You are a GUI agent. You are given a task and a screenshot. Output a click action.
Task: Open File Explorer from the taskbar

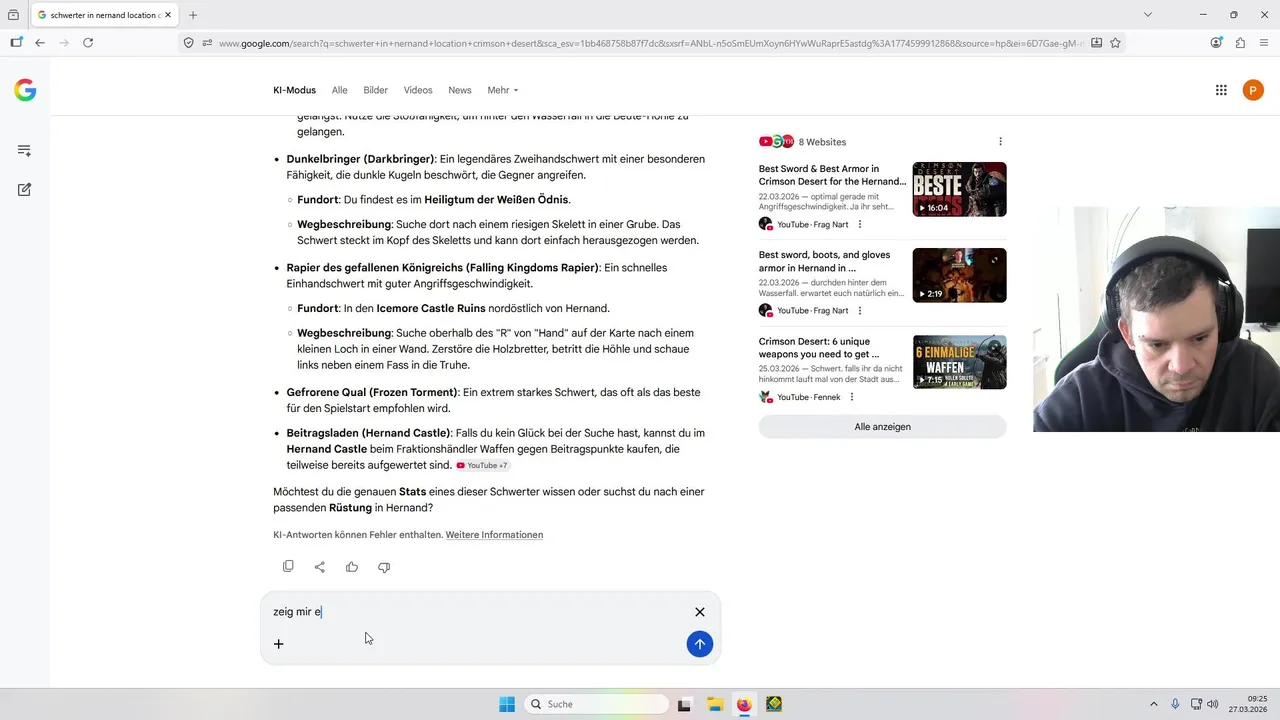[714, 704]
